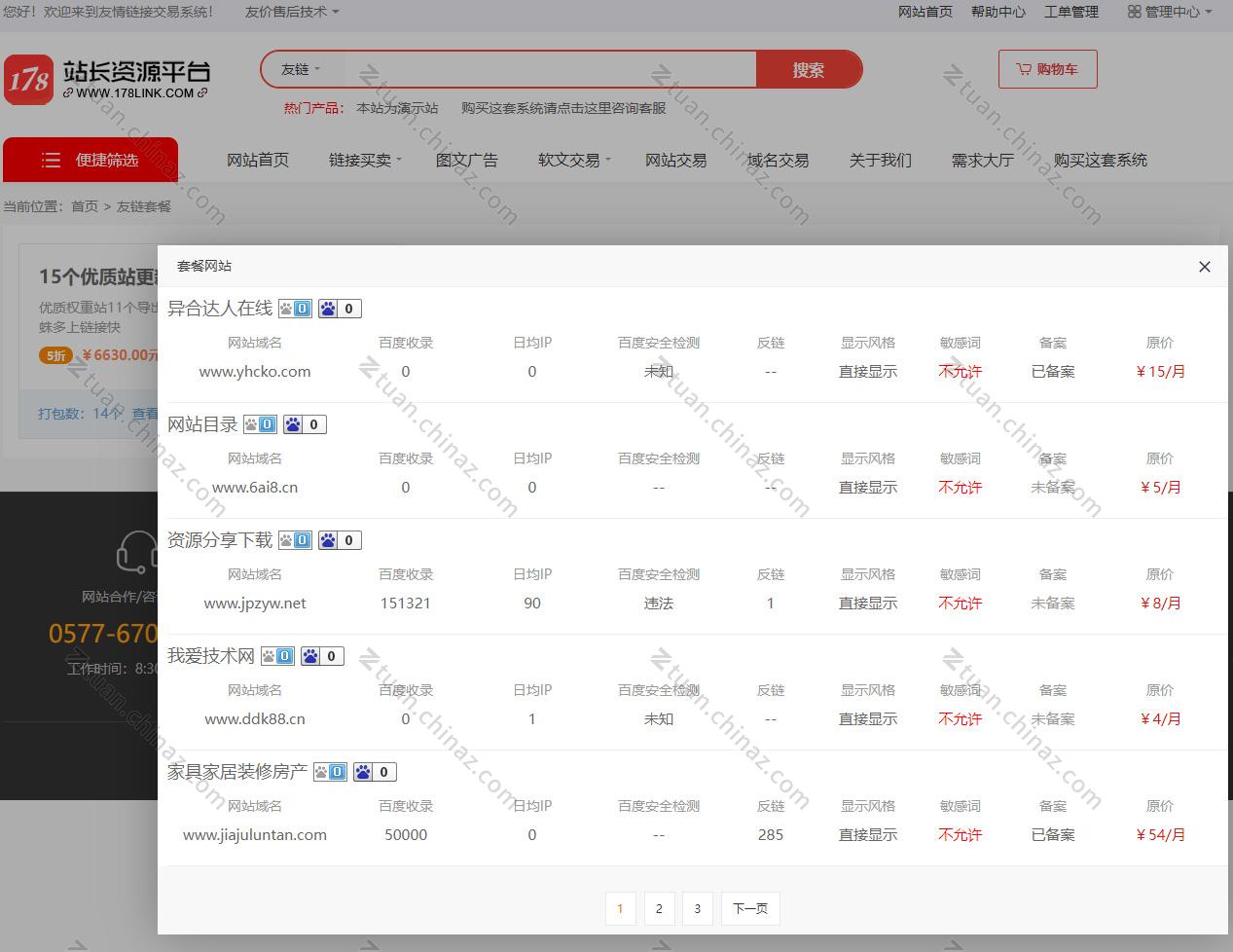Click the domain www.ddk88.cn
The height and width of the screenshot is (952, 1233).
click(x=255, y=718)
